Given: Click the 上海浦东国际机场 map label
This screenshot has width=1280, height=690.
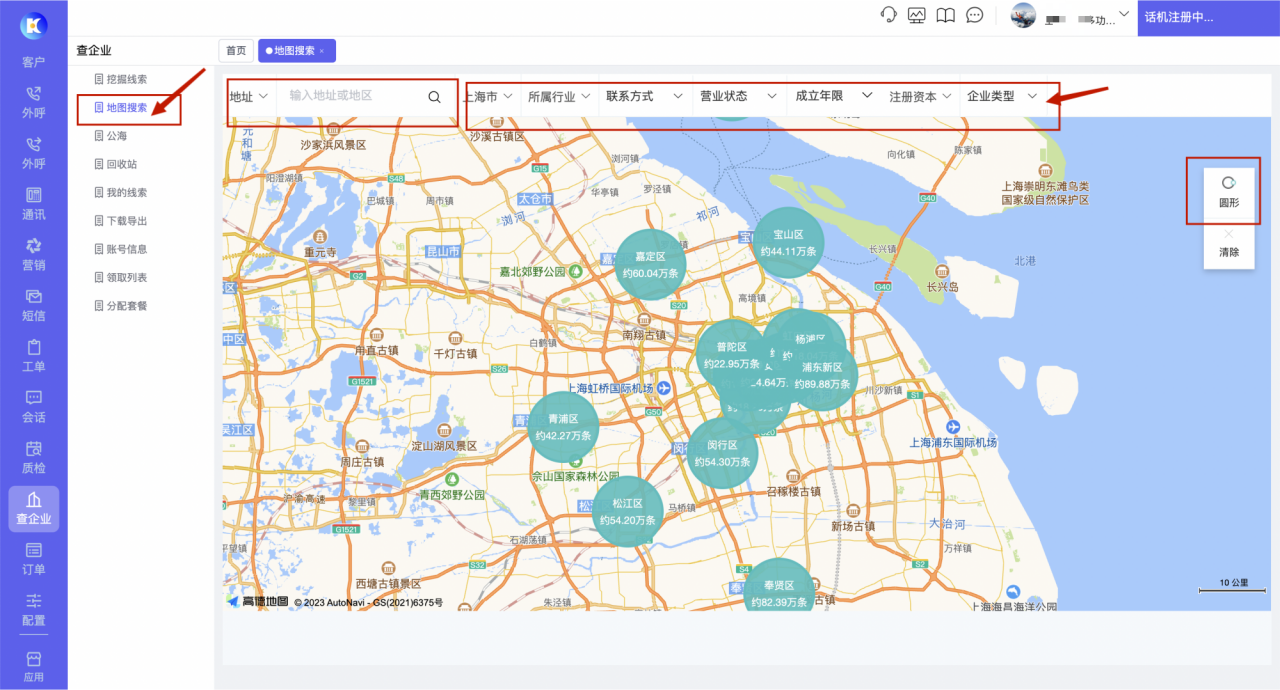Looking at the screenshot, I should 952,442.
